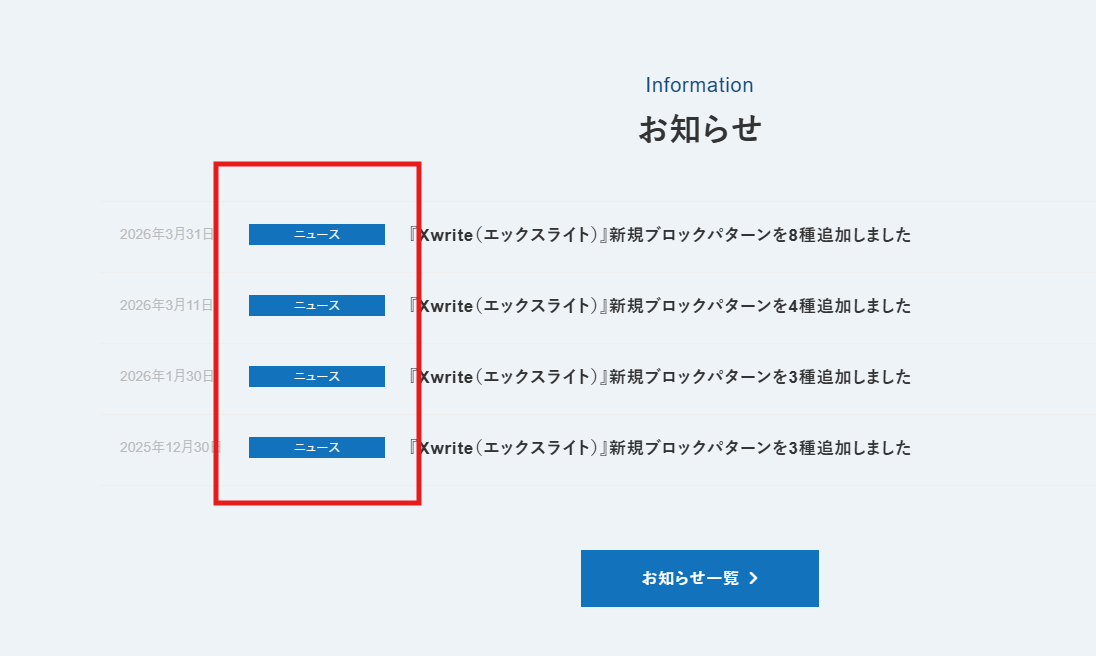Click the date 2026年3月11日
Image resolution: width=1096 pixels, height=656 pixels.
tap(166, 305)
